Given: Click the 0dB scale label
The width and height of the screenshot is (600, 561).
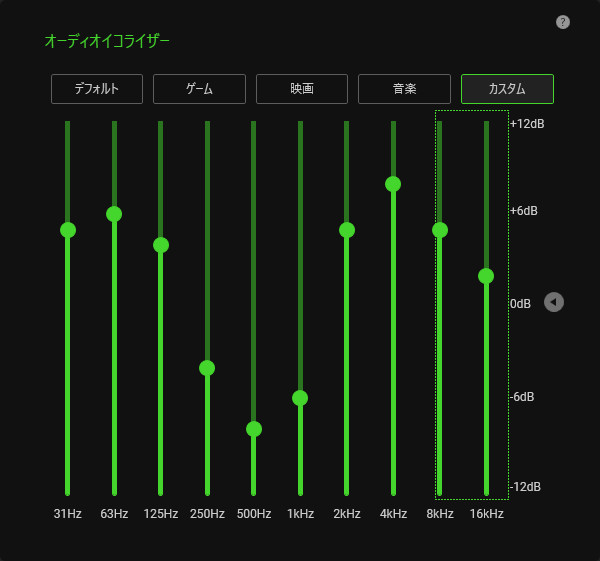Looking at the screenshot, I should (x=520, y=303).
